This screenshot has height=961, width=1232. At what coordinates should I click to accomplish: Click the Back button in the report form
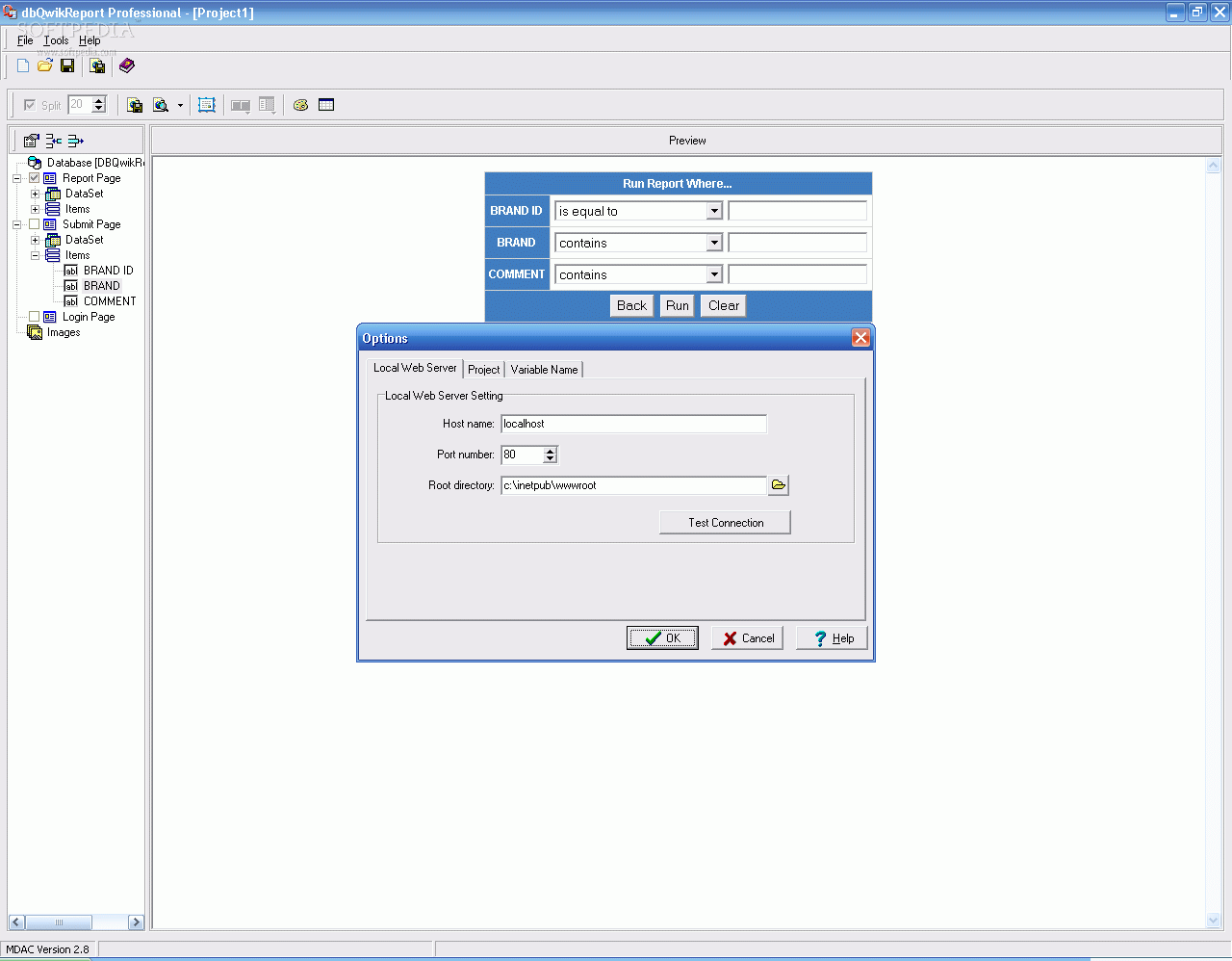(631, 306)
